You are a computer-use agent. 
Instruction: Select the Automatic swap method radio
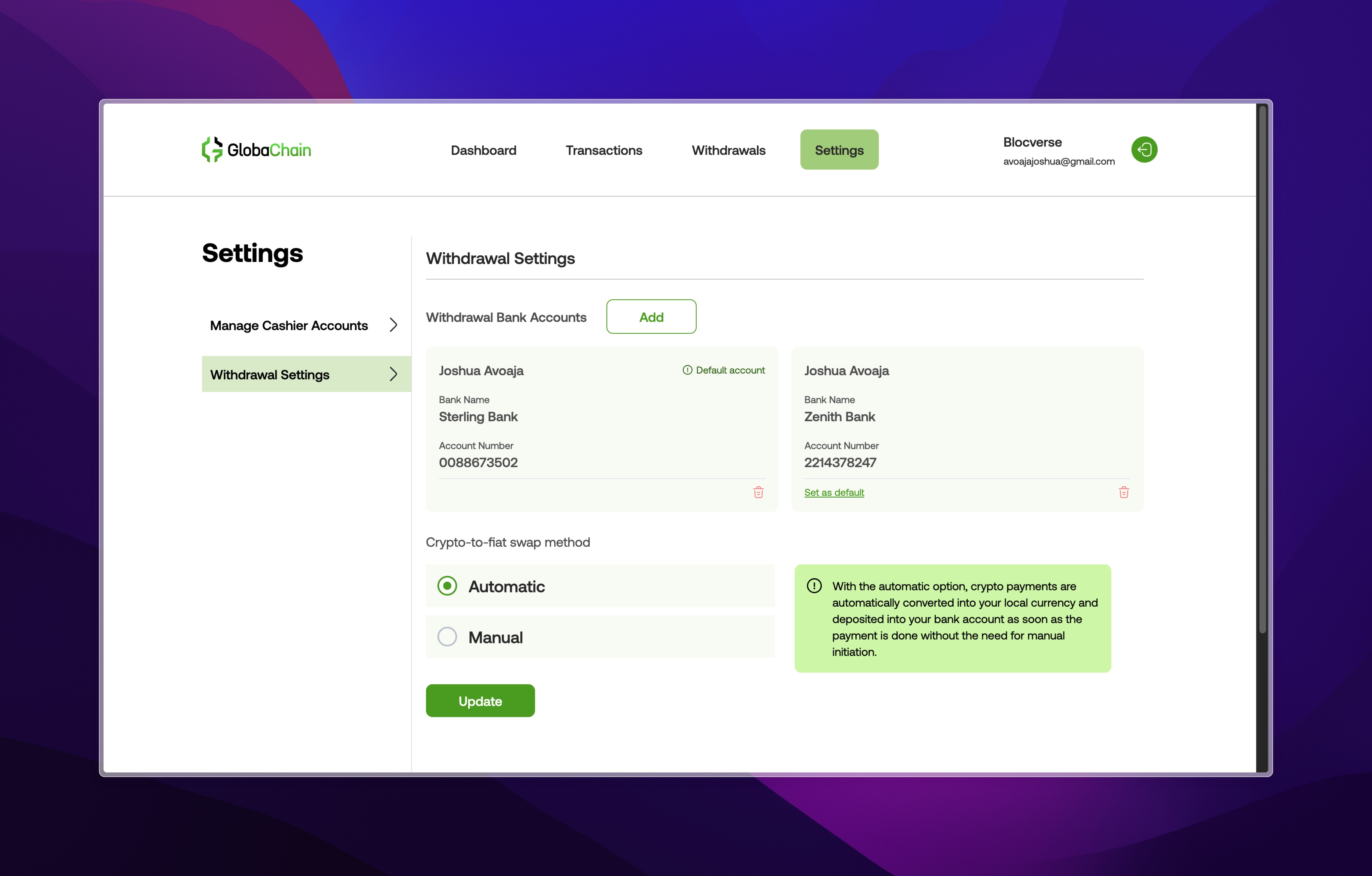click(447, 586)
